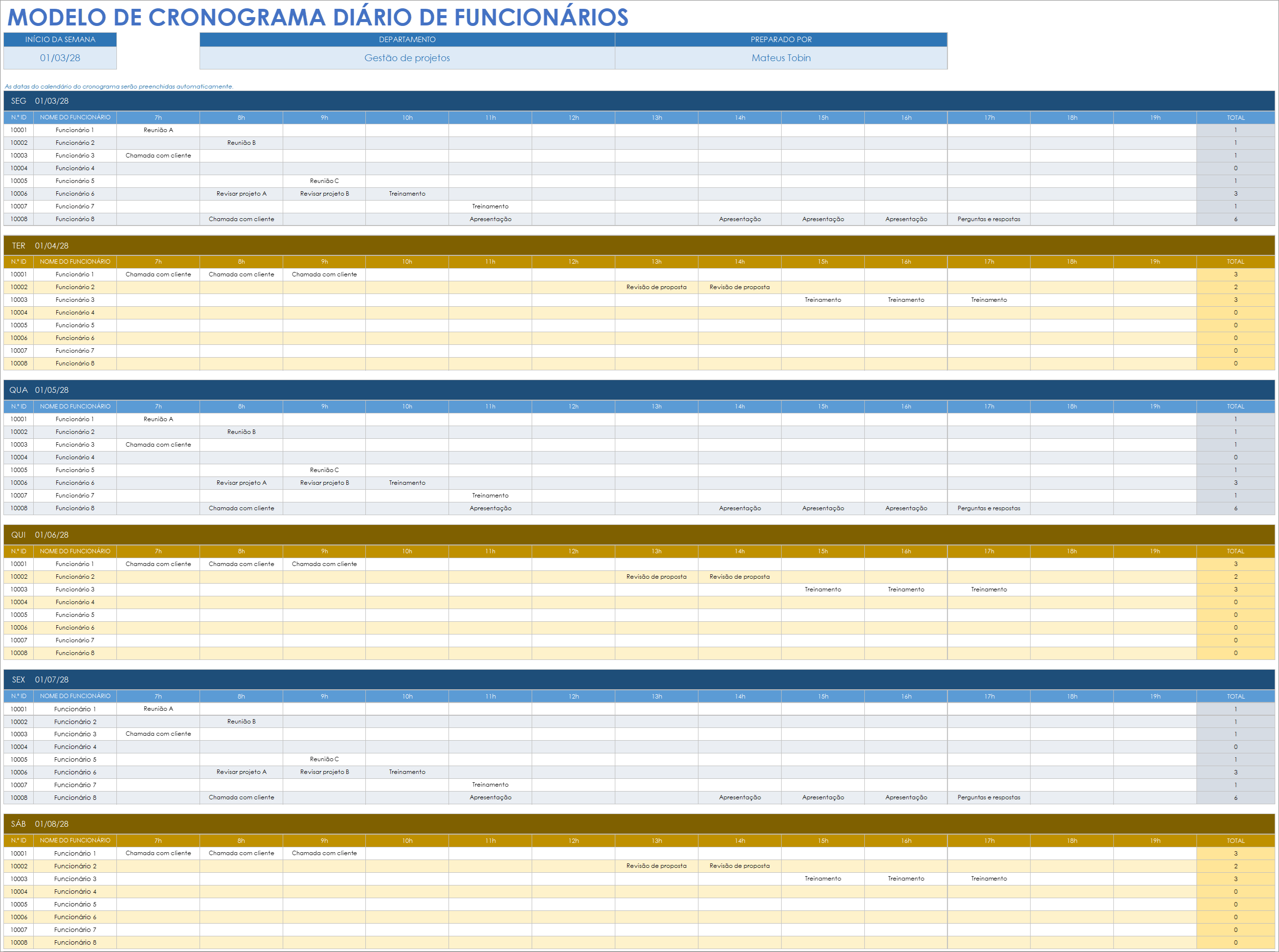This screenshot has height=952, width=1279.
Task: Select the 9h 'Chamada com cliente' in the TER schedule
Action: pos(324,274)
